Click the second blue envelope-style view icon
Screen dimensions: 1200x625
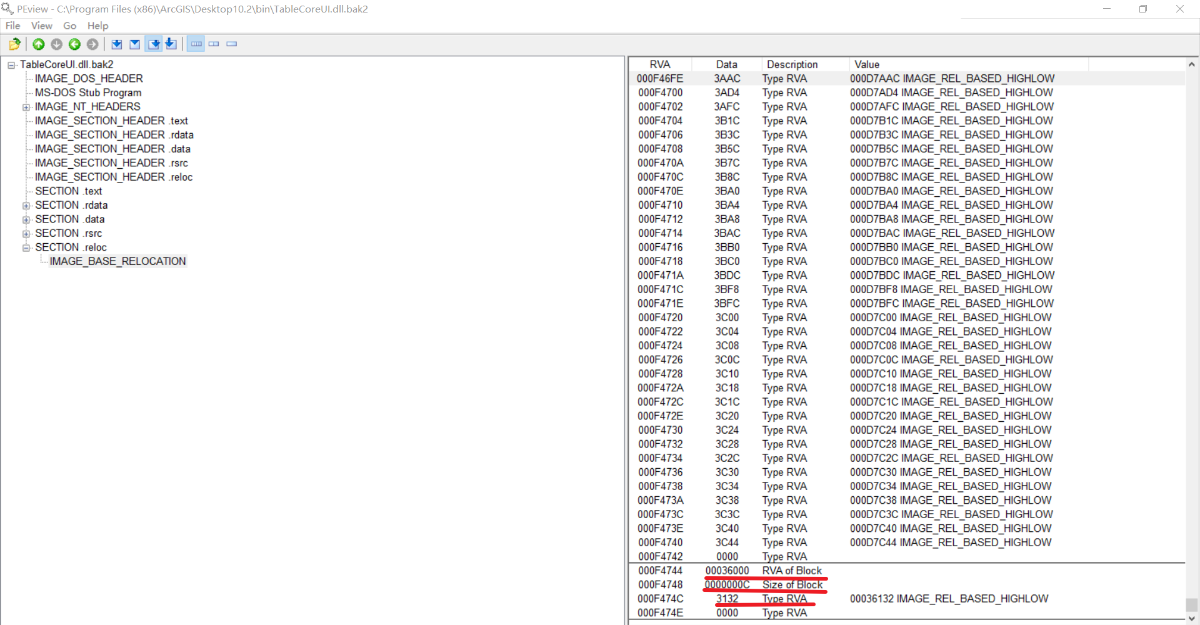[x=134, y=44]
